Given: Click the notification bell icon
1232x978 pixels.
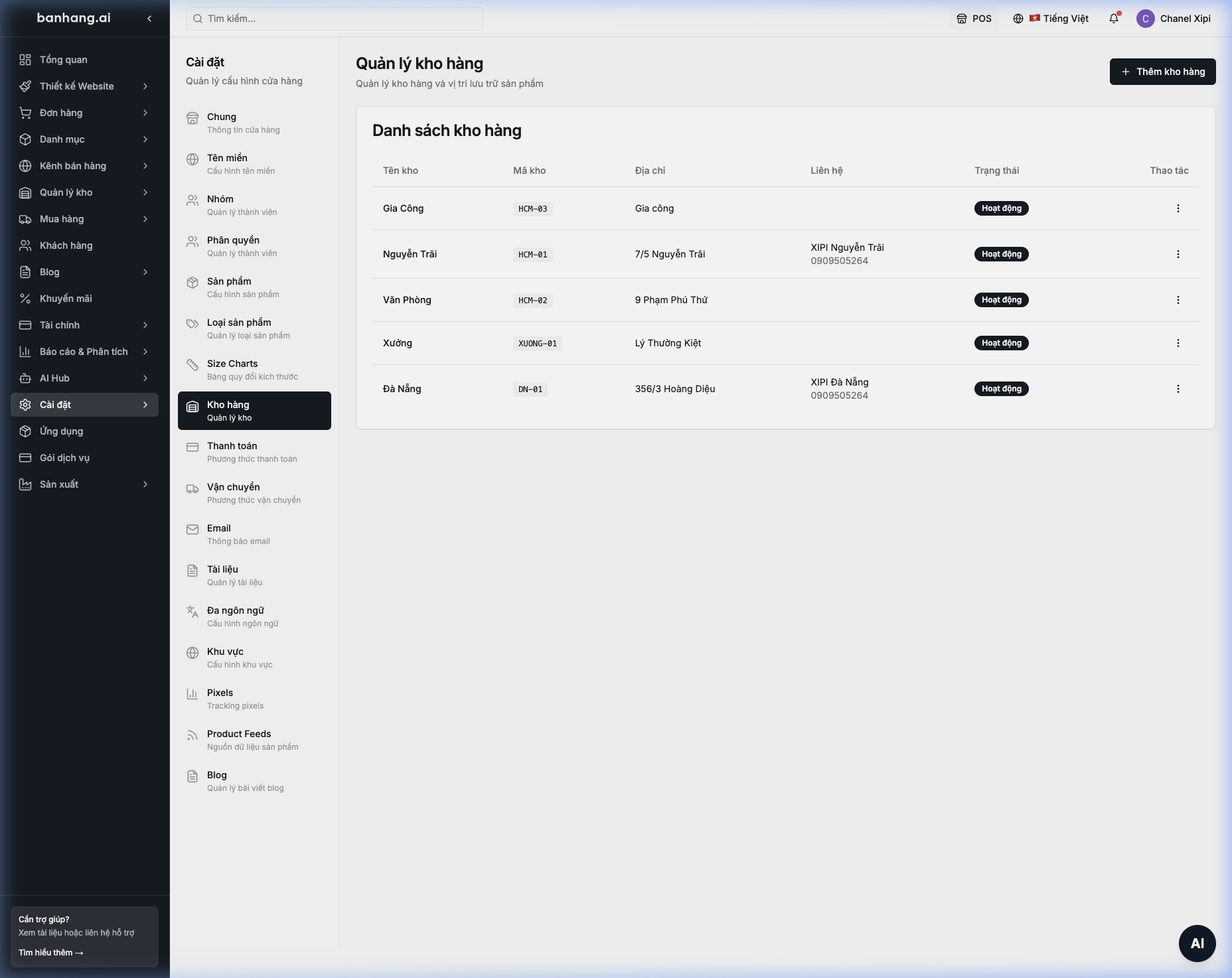Looking at the screenshot, I should coord(1114,19).
